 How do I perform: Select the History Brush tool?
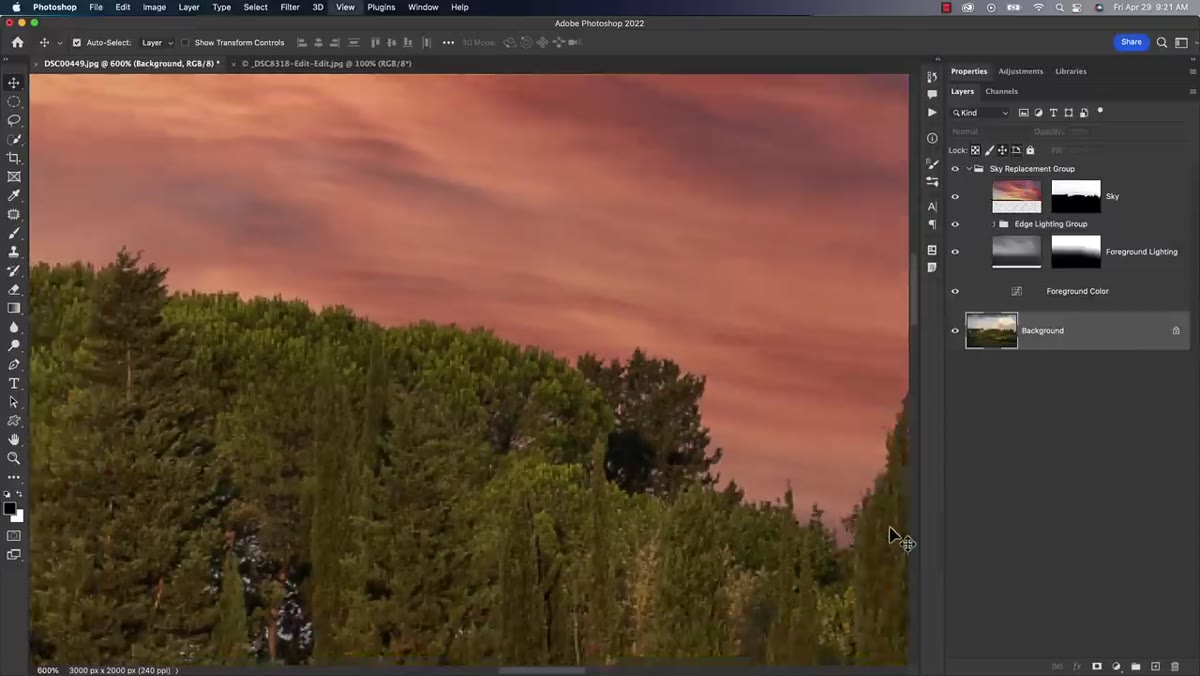tap(14, 270)
